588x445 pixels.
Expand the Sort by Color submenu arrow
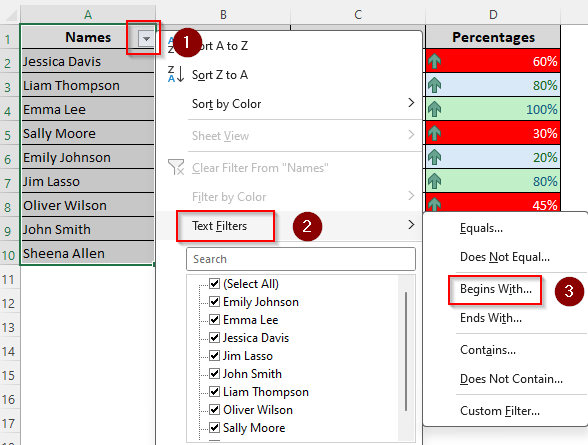click(411, 103)
